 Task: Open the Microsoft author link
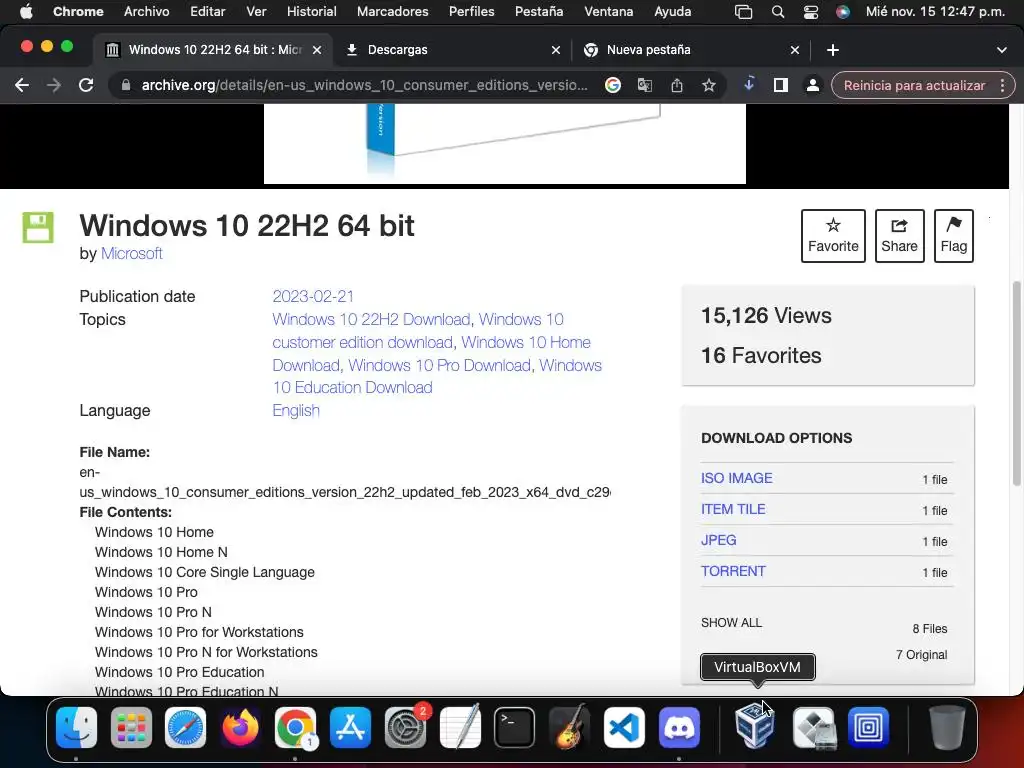tap(131, 253)
